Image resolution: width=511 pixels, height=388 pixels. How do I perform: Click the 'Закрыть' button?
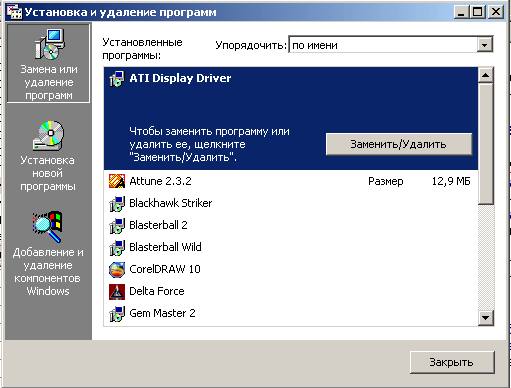point(452,362)
